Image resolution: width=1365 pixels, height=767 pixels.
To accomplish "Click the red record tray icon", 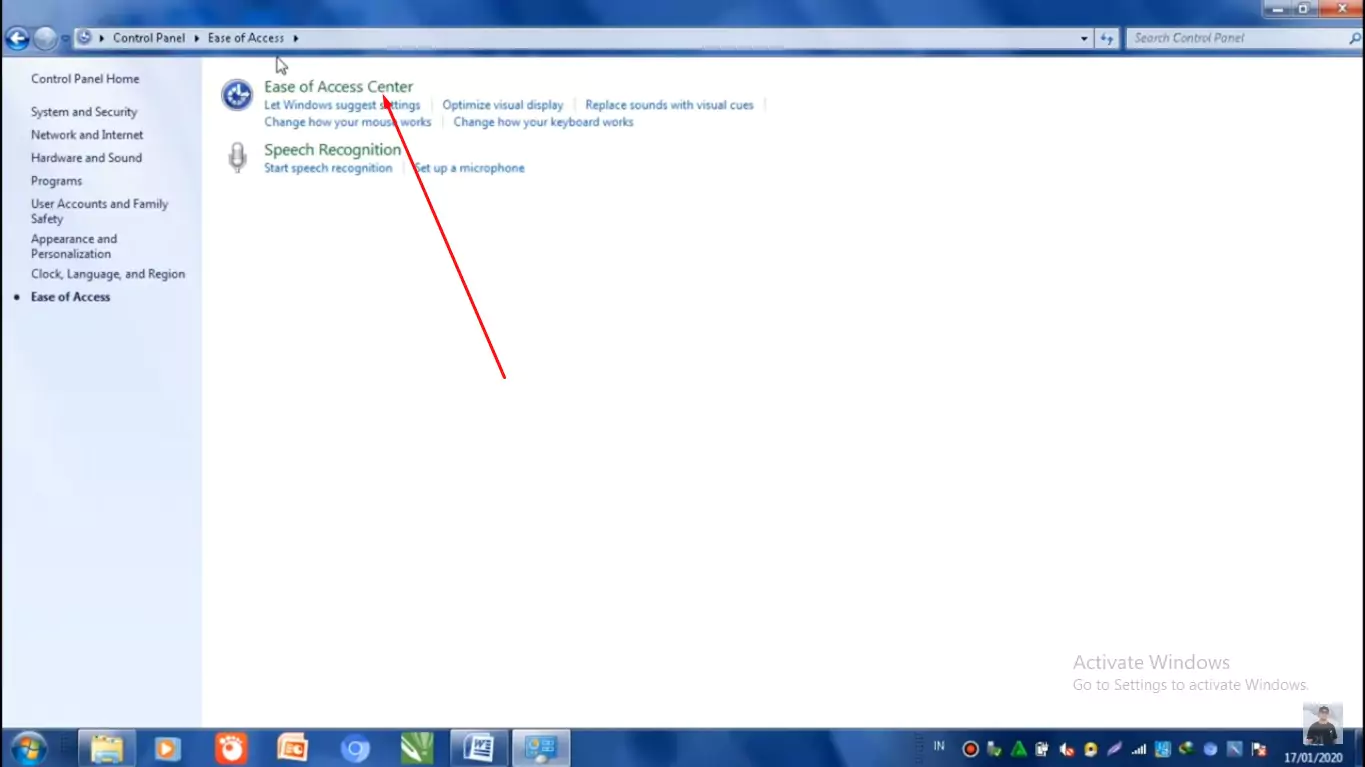I will pyautogui.click(x=970, y=749).
